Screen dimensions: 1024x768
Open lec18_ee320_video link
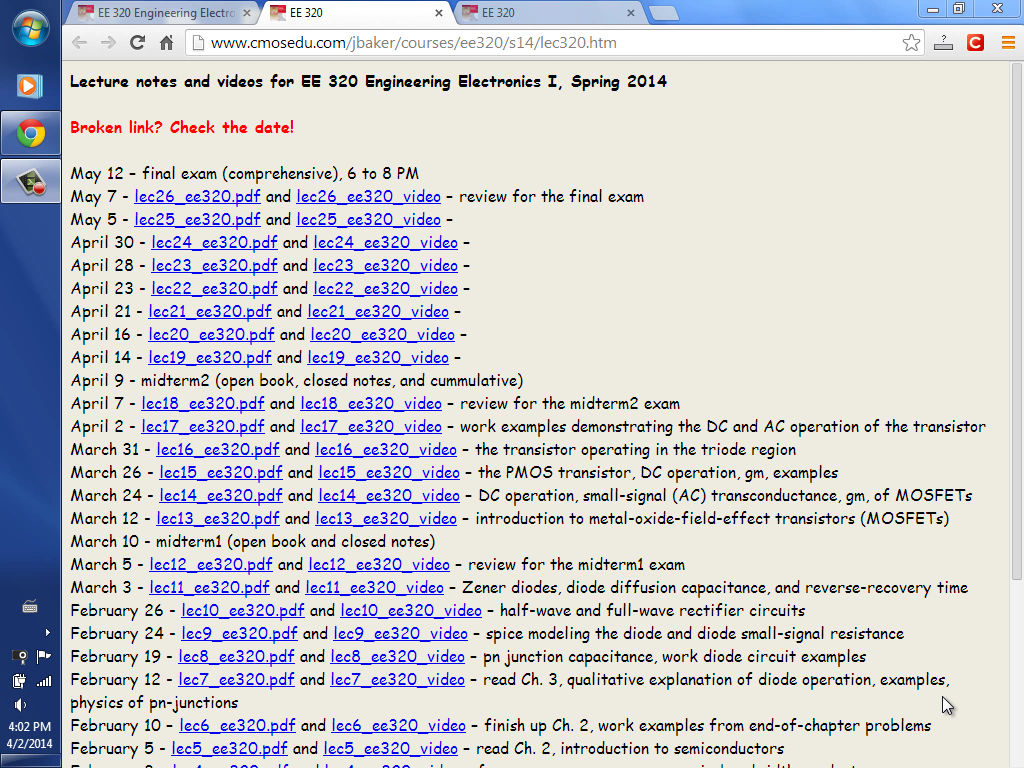click(x=371, y=404)
